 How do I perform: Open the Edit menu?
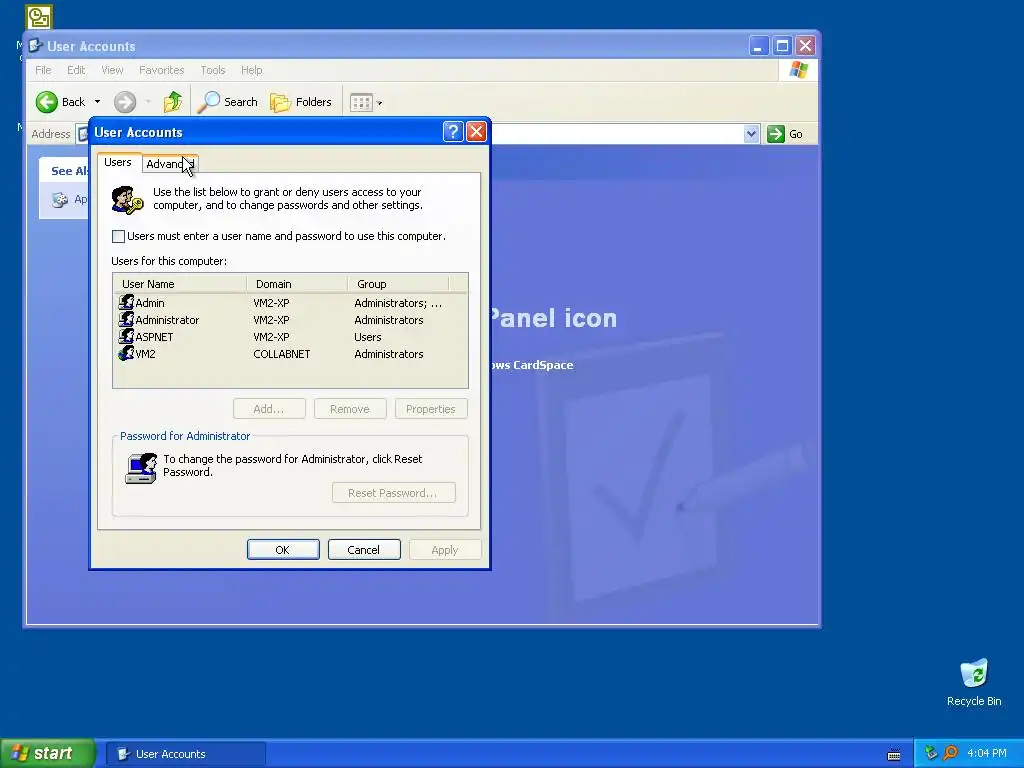(76, 70)
